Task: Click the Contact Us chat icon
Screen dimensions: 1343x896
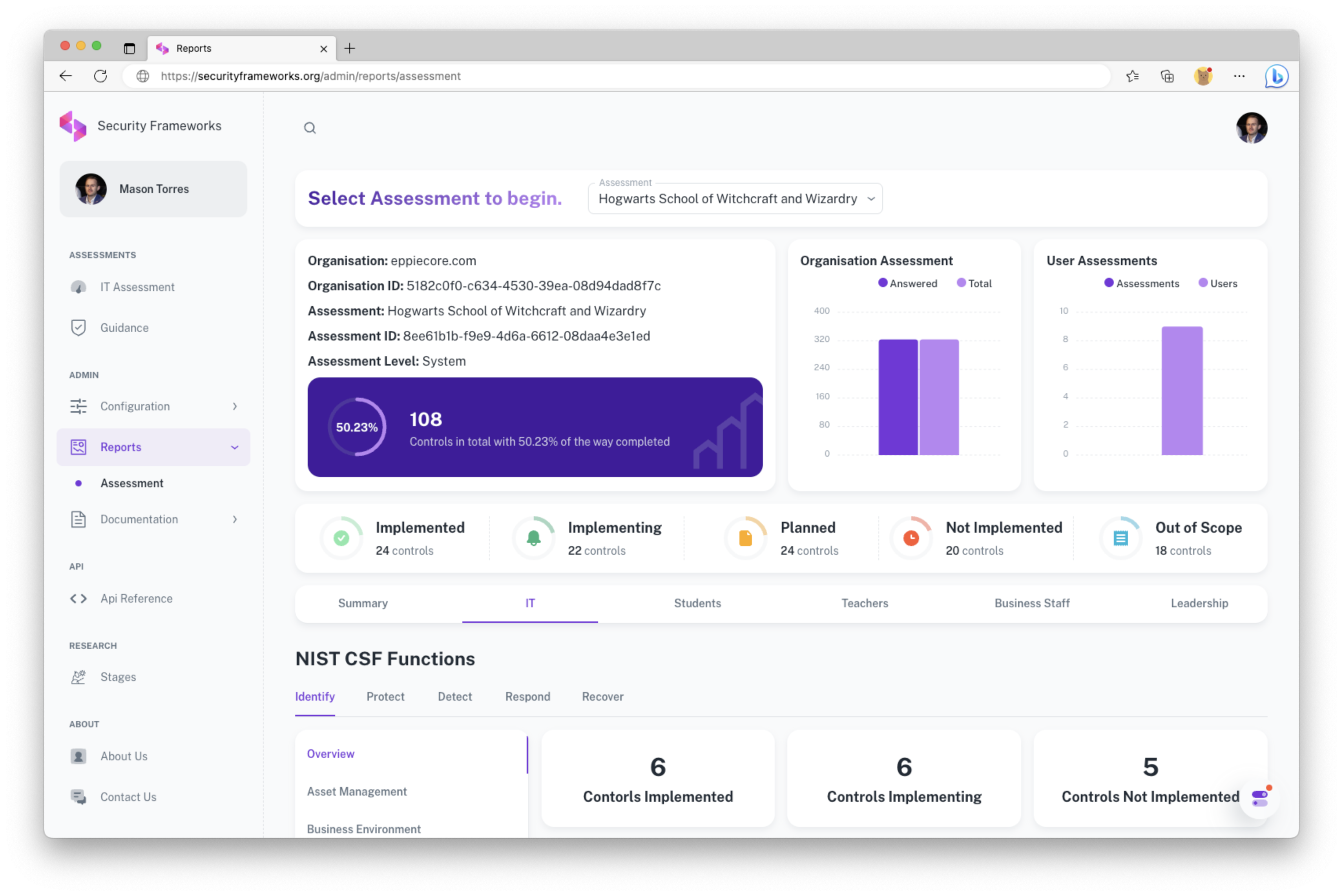Action: coord(78,797)
